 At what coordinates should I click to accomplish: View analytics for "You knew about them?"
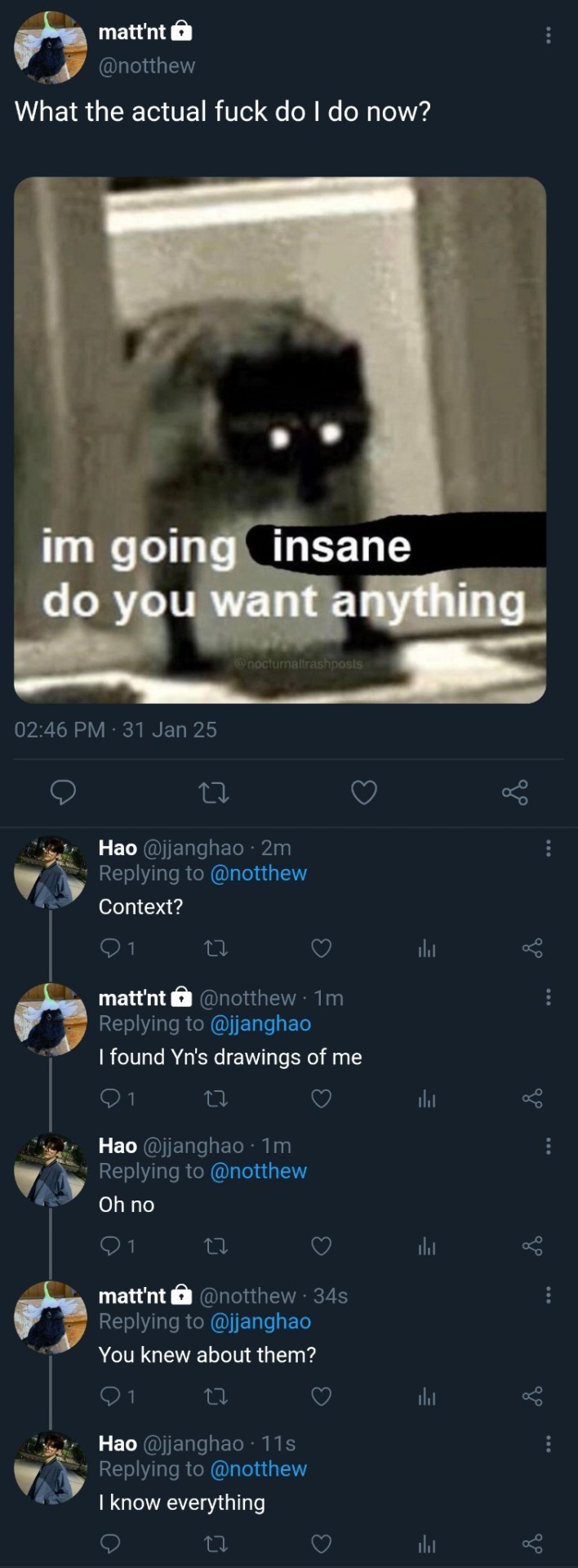[426, 1396]
